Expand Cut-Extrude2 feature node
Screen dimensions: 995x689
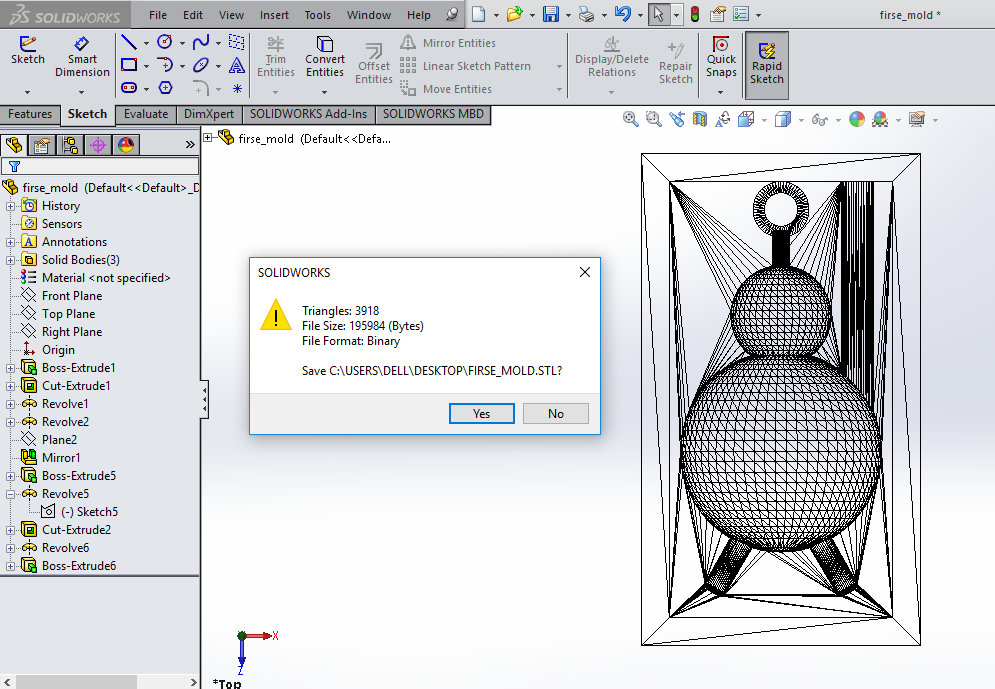(x=10, y=530)
